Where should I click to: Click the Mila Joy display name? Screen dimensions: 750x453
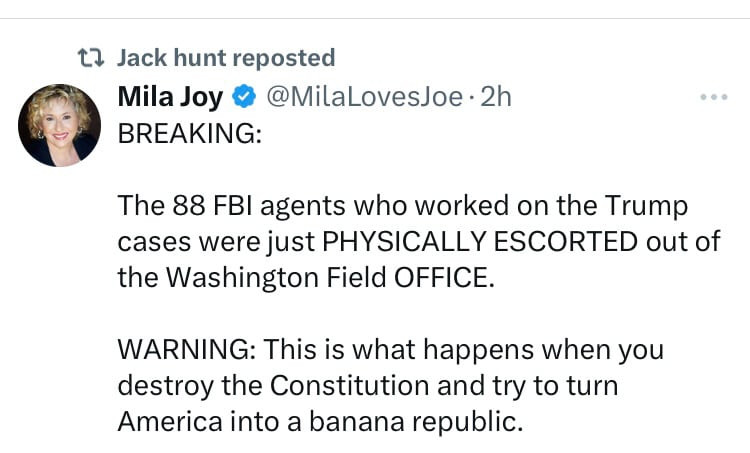pyautogui.click(x=170, y=97)
